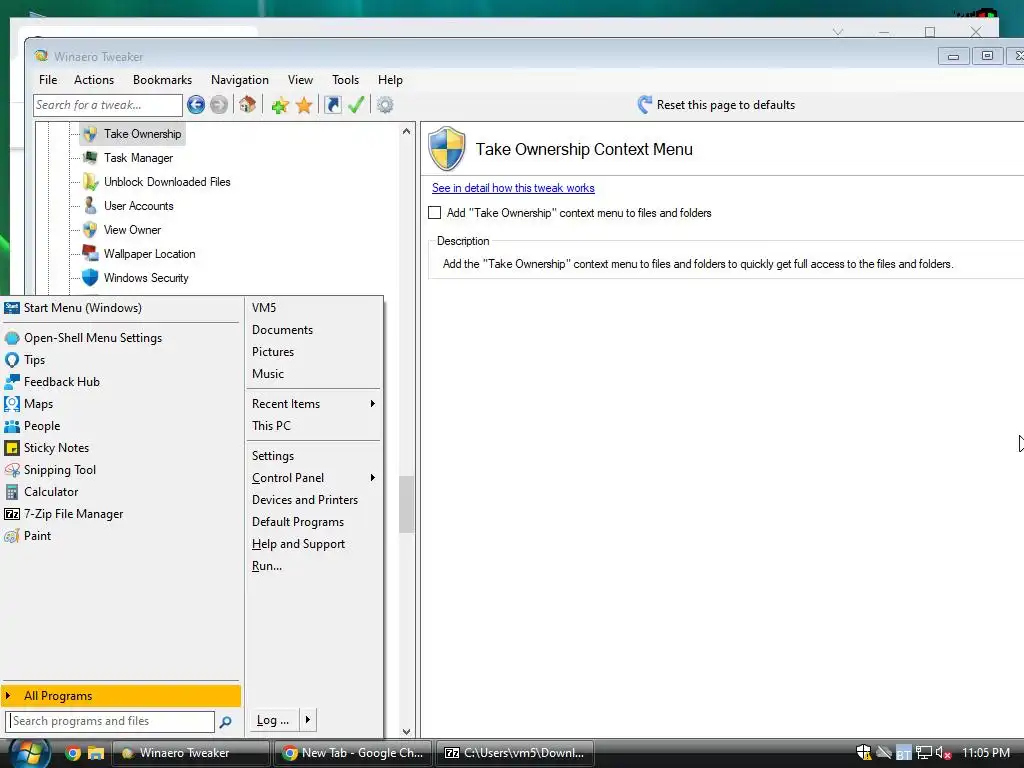Click the muted speaker tray icon

point(943,753)
